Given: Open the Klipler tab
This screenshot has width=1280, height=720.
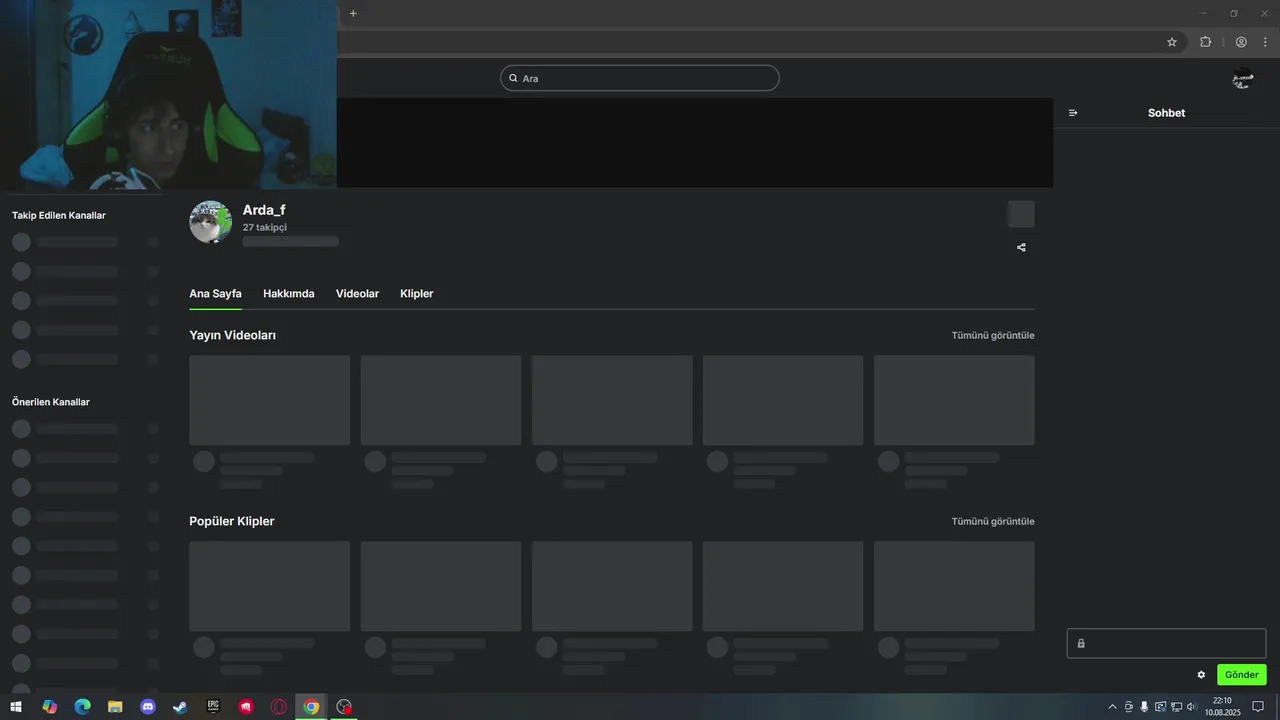Looking at the screenshot, I should coord(416,294).
